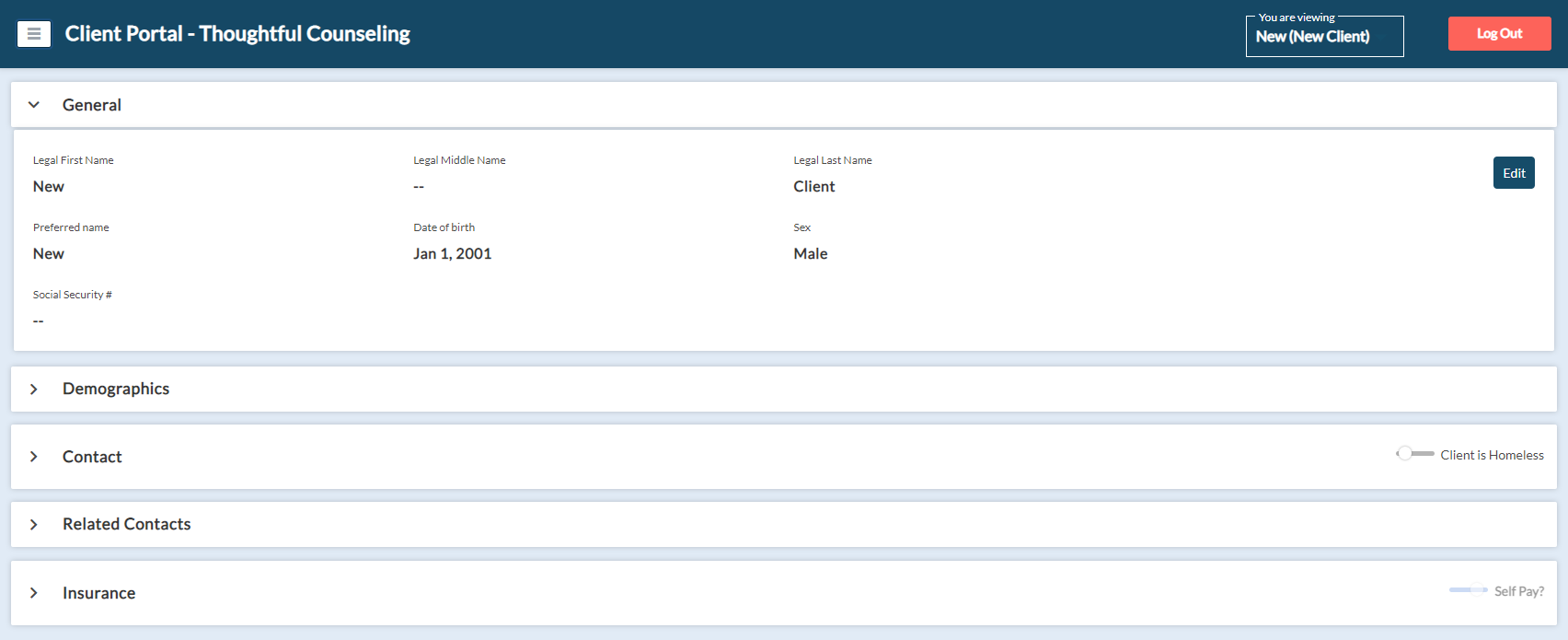
Task: Click the Contact section title text
Action: (x=92, y=457)
